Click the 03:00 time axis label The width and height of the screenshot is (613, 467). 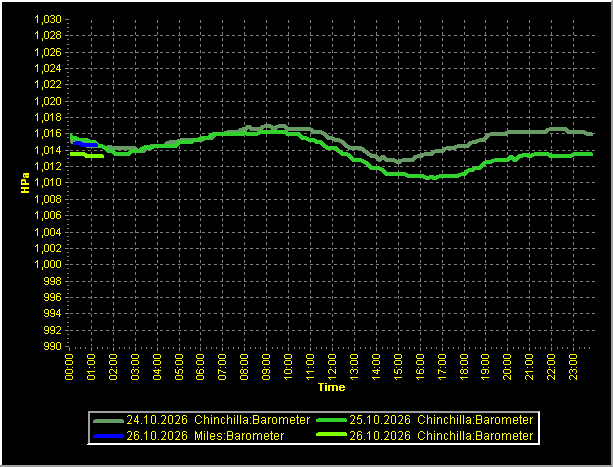click(x=135, y=367)
